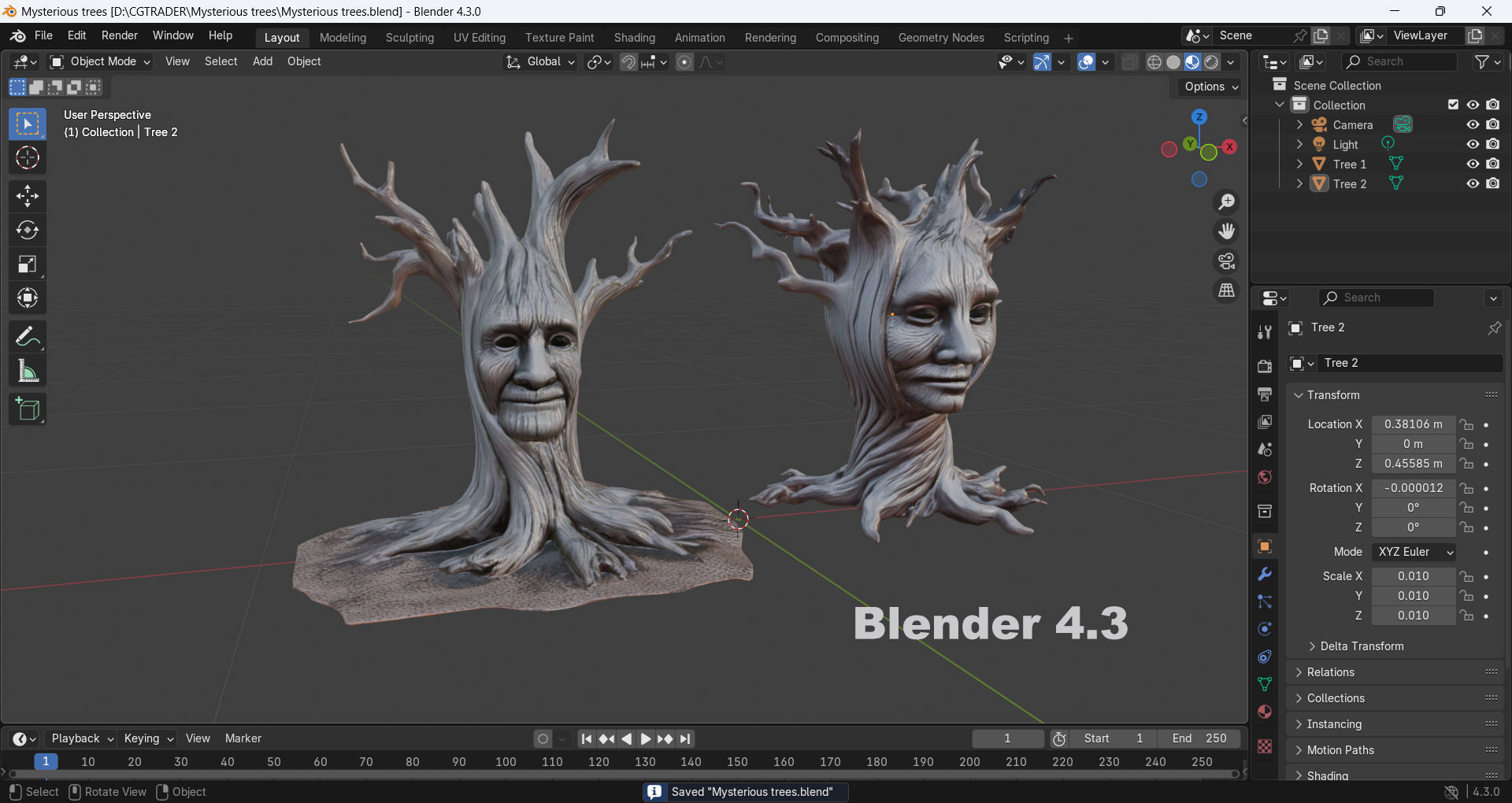Click Location Z value 0.45585 m
The height and width of the screenshot is (803, 1512).
click(x=1414, y=464)
